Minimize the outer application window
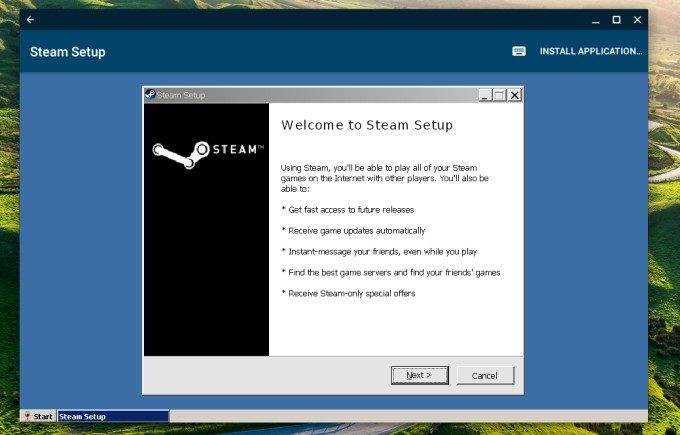Screen dimensions: 680x435 point(595,20)
